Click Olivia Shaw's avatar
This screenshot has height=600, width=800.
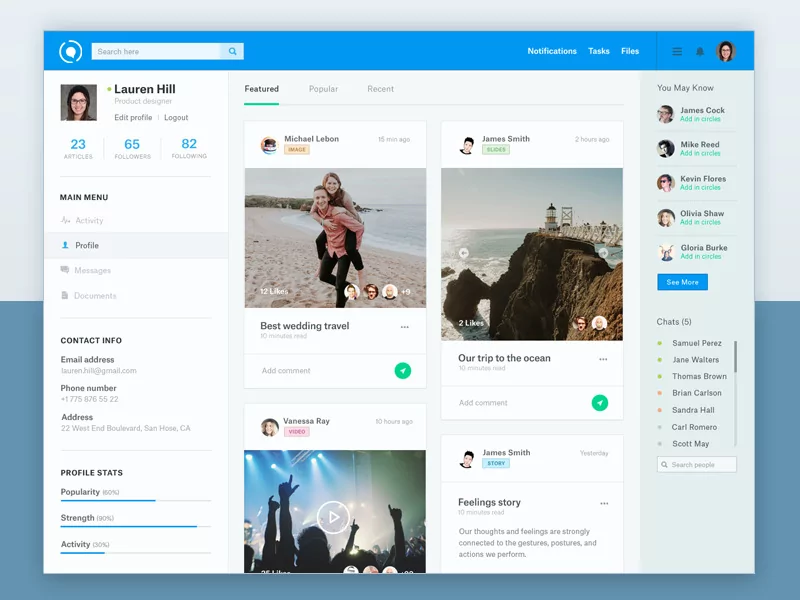pyautogui.click(x=665, y=217)
